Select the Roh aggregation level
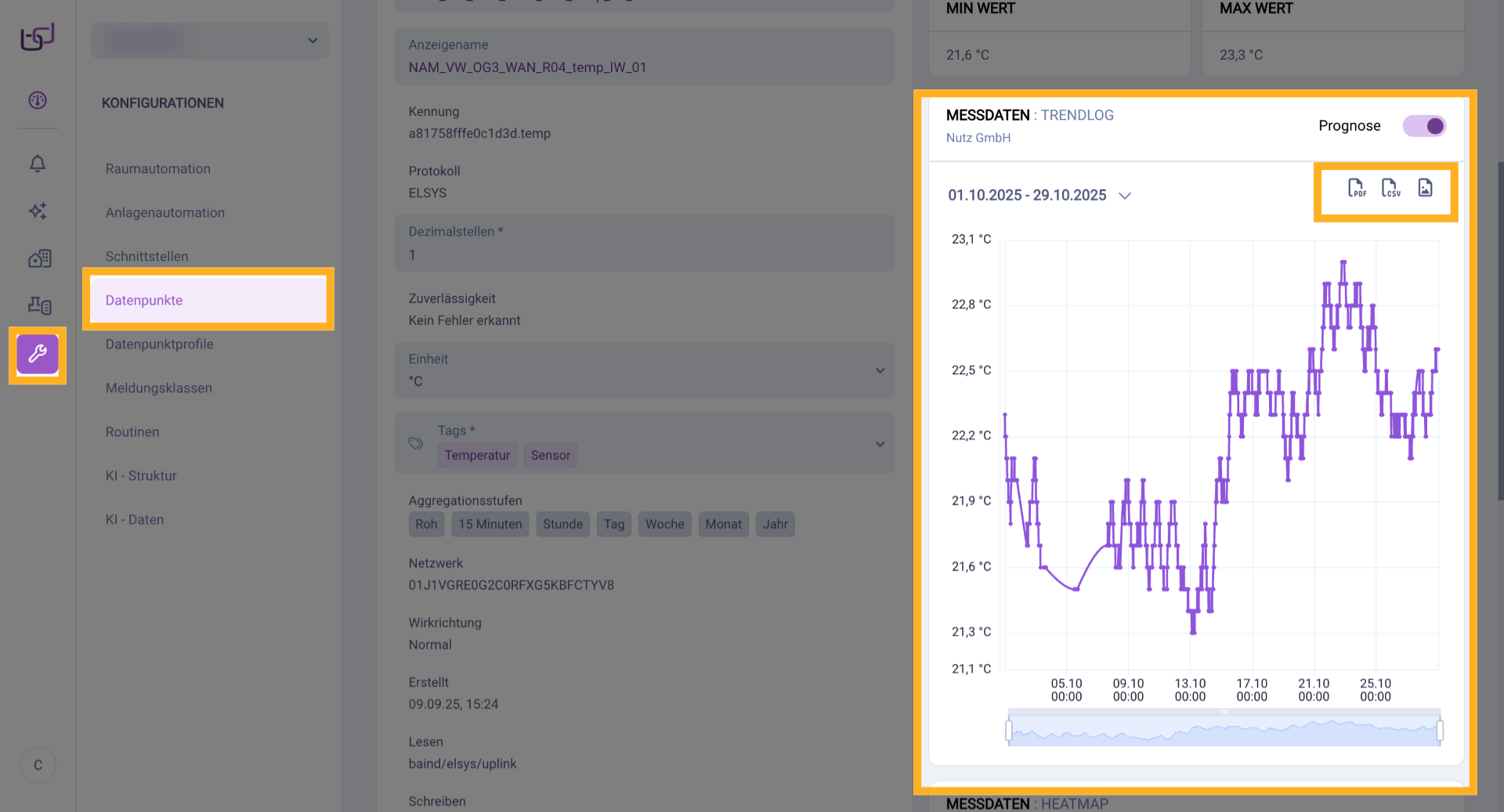The height and width of the screenshot is (812, 1504). 426,524
